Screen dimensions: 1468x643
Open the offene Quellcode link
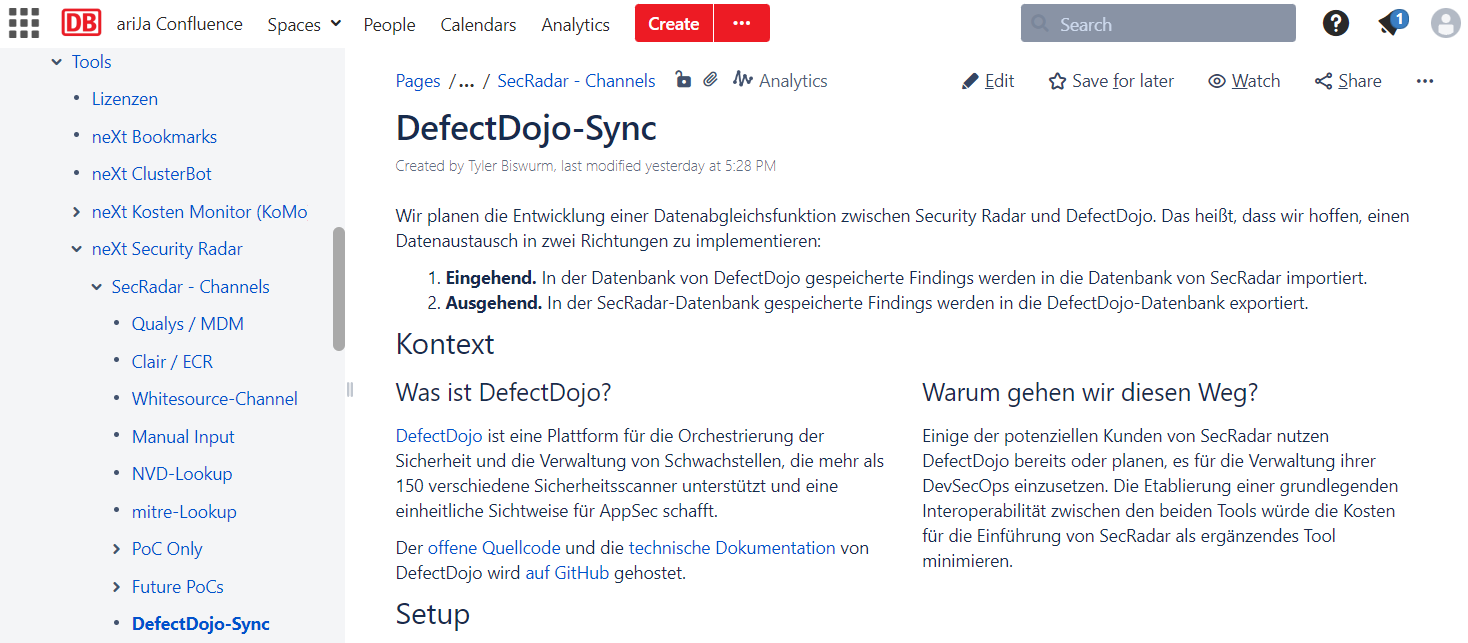click(x=495, y=548)
